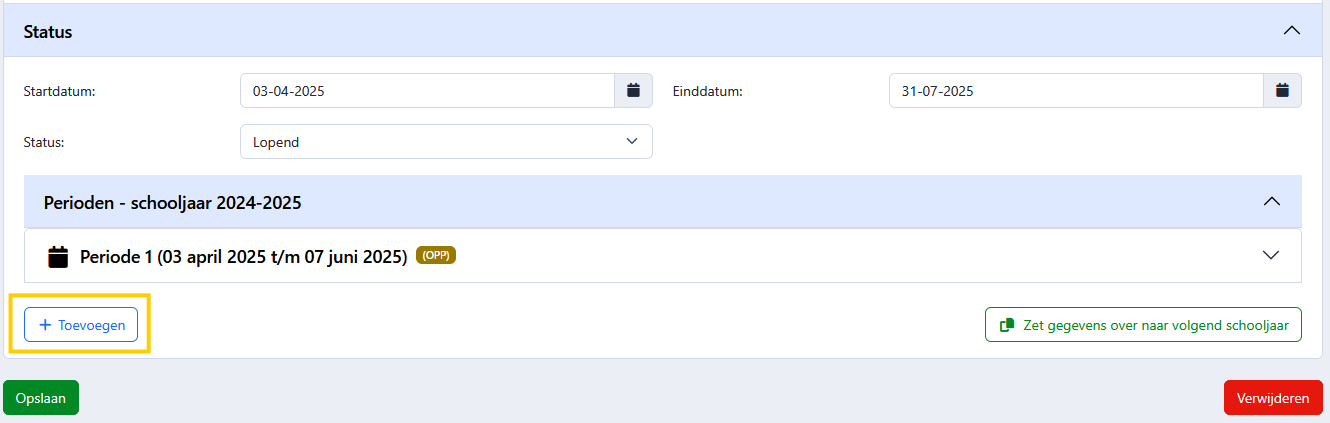Expand Periode 1 using its down chevron
The height and width of the screenshot is (423, 1330).
[x=1271, y=255]
